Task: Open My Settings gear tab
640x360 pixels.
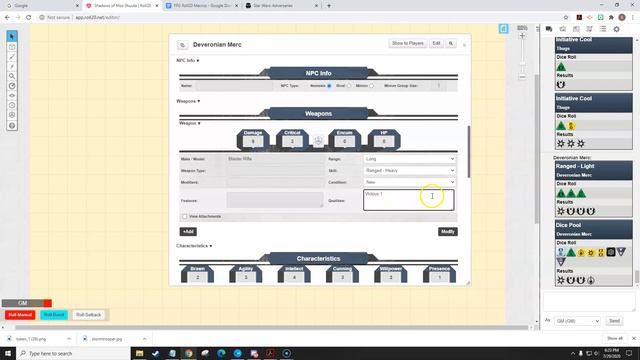Action: pyautogui.click(x=616, y=29)
